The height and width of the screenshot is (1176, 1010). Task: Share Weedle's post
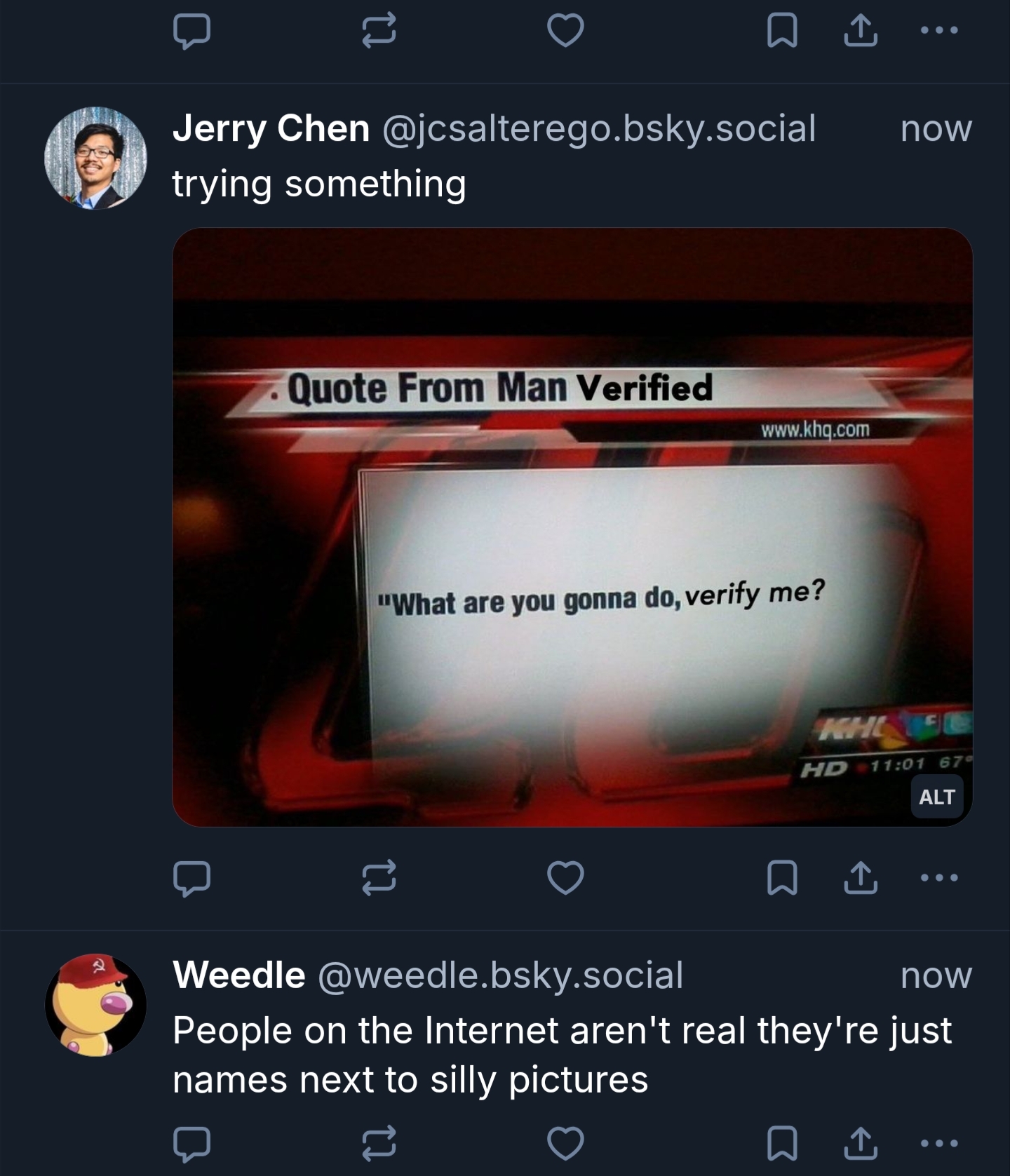(x=861, y=1144)
